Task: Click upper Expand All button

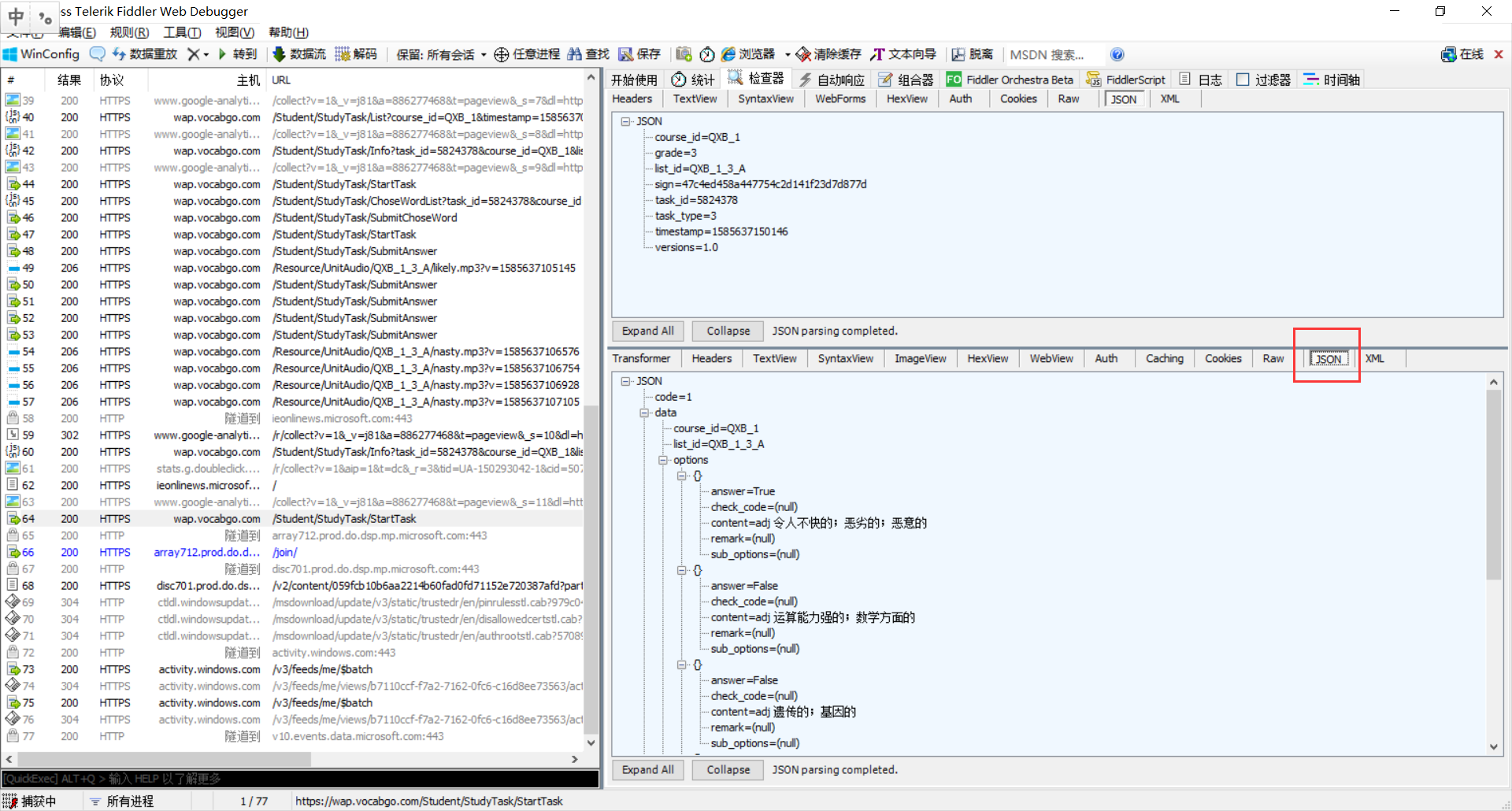Action: [648, 331]
